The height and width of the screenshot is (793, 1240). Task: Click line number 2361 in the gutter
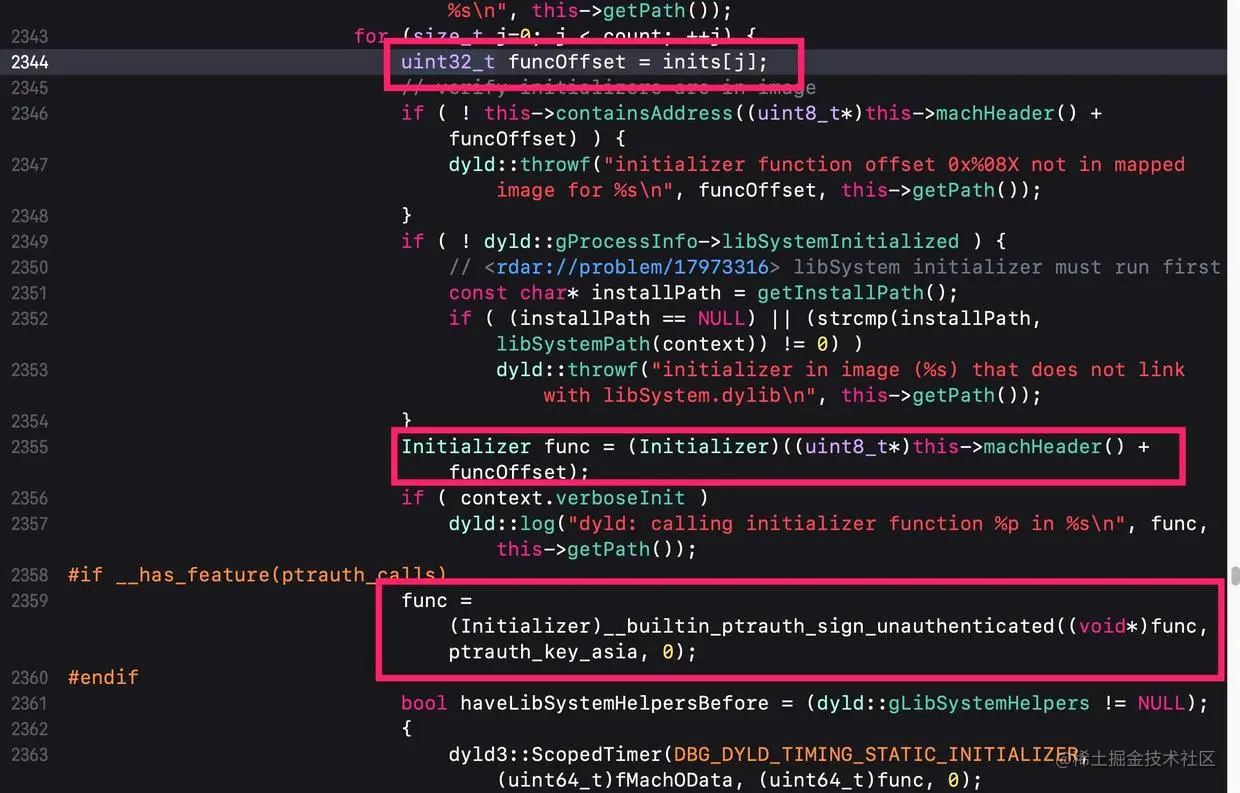point(29,703)
